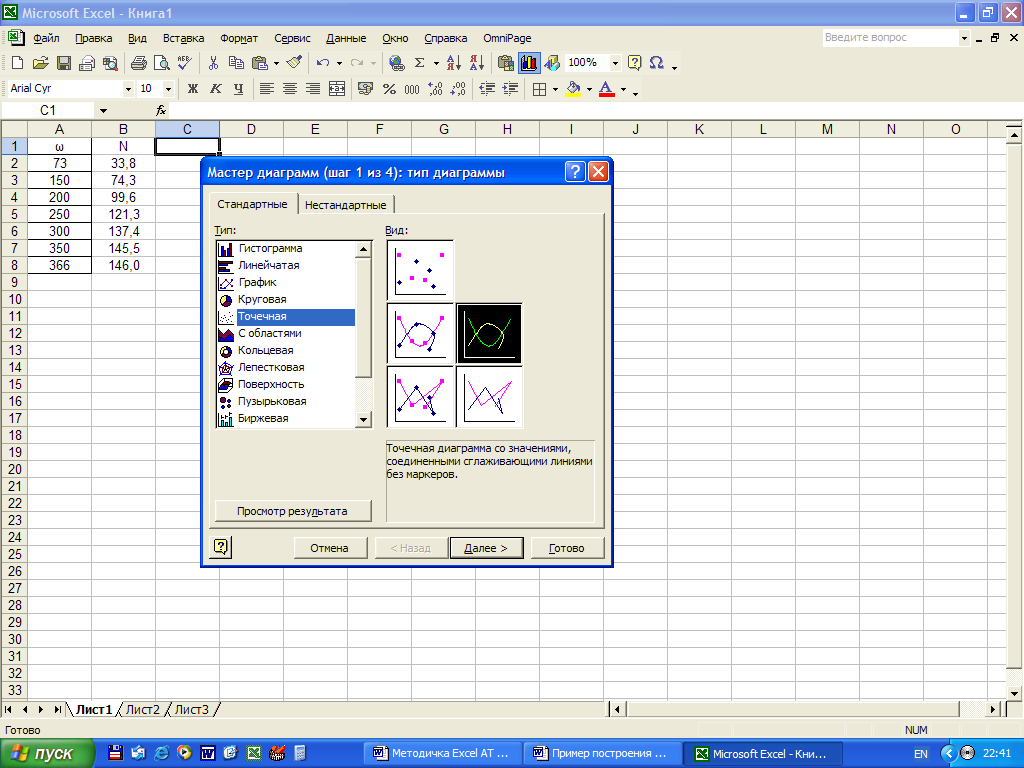Screen dimensions: 1024x768
Task: Open the Windows пуск Start button
Action: coord(47,754)
